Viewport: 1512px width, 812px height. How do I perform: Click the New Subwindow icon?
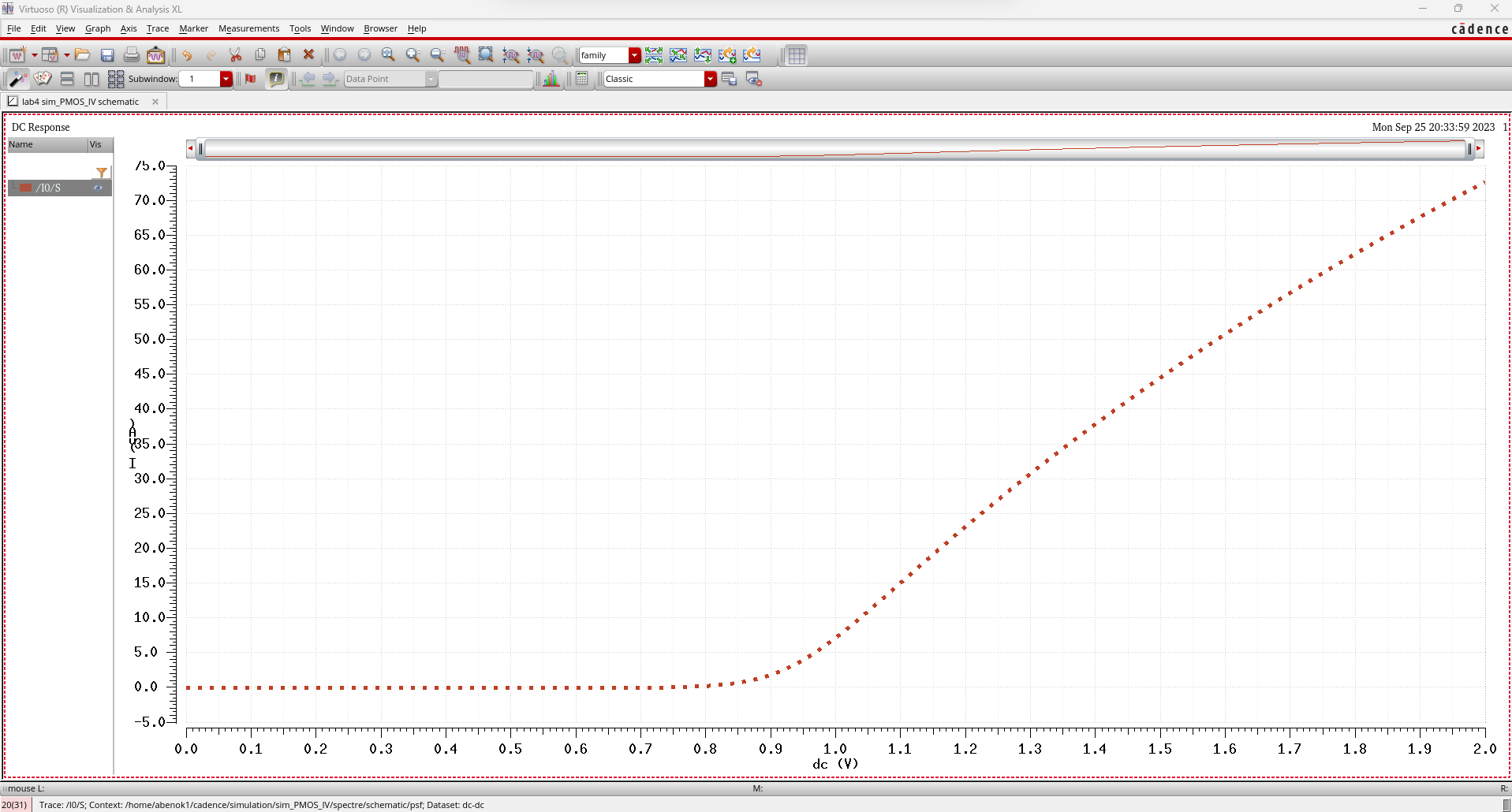point(50,55)
